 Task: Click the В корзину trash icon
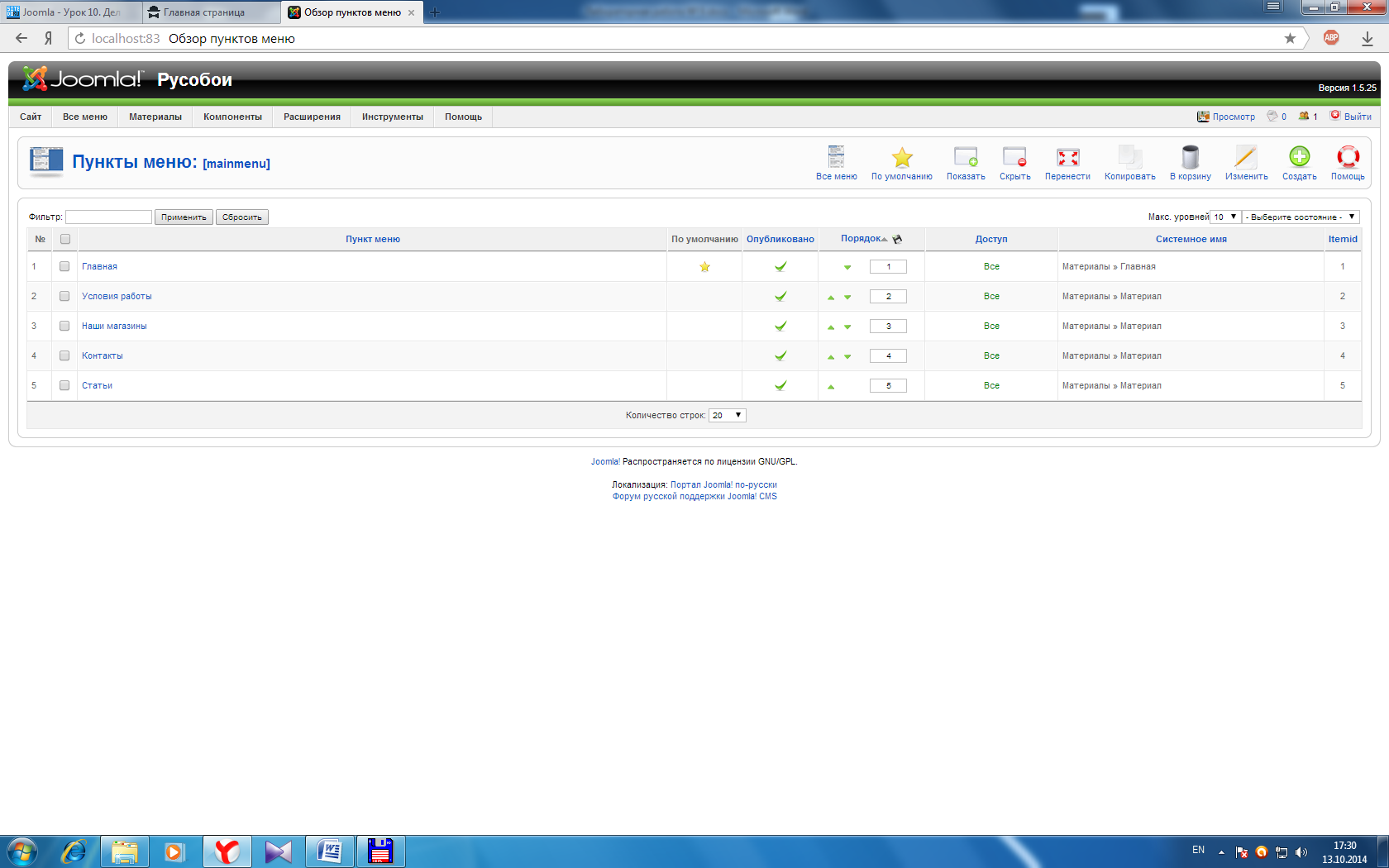pyautogui.click(x=1190, y=163)
